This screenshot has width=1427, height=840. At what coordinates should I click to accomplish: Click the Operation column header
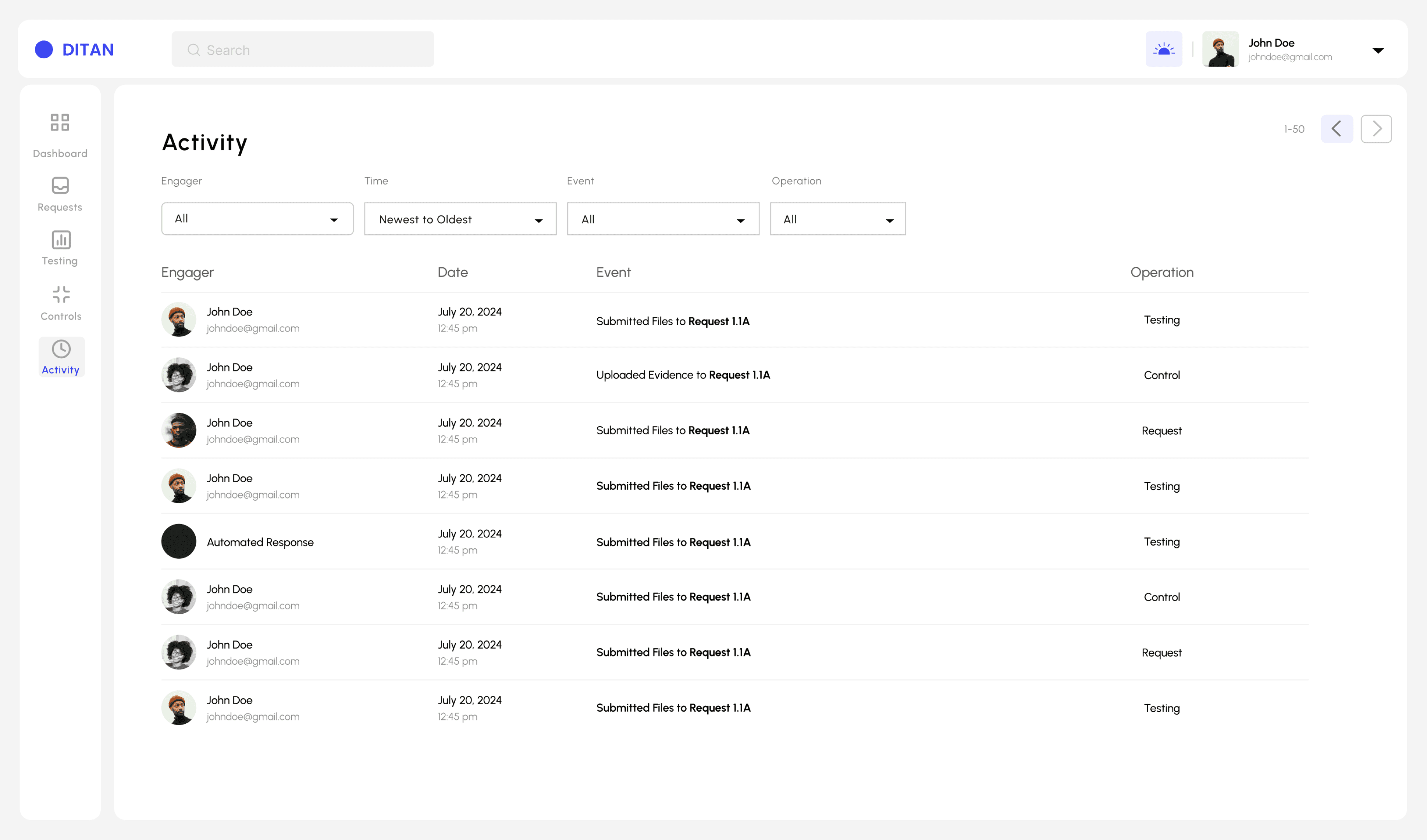click(x=1162, y=272)
